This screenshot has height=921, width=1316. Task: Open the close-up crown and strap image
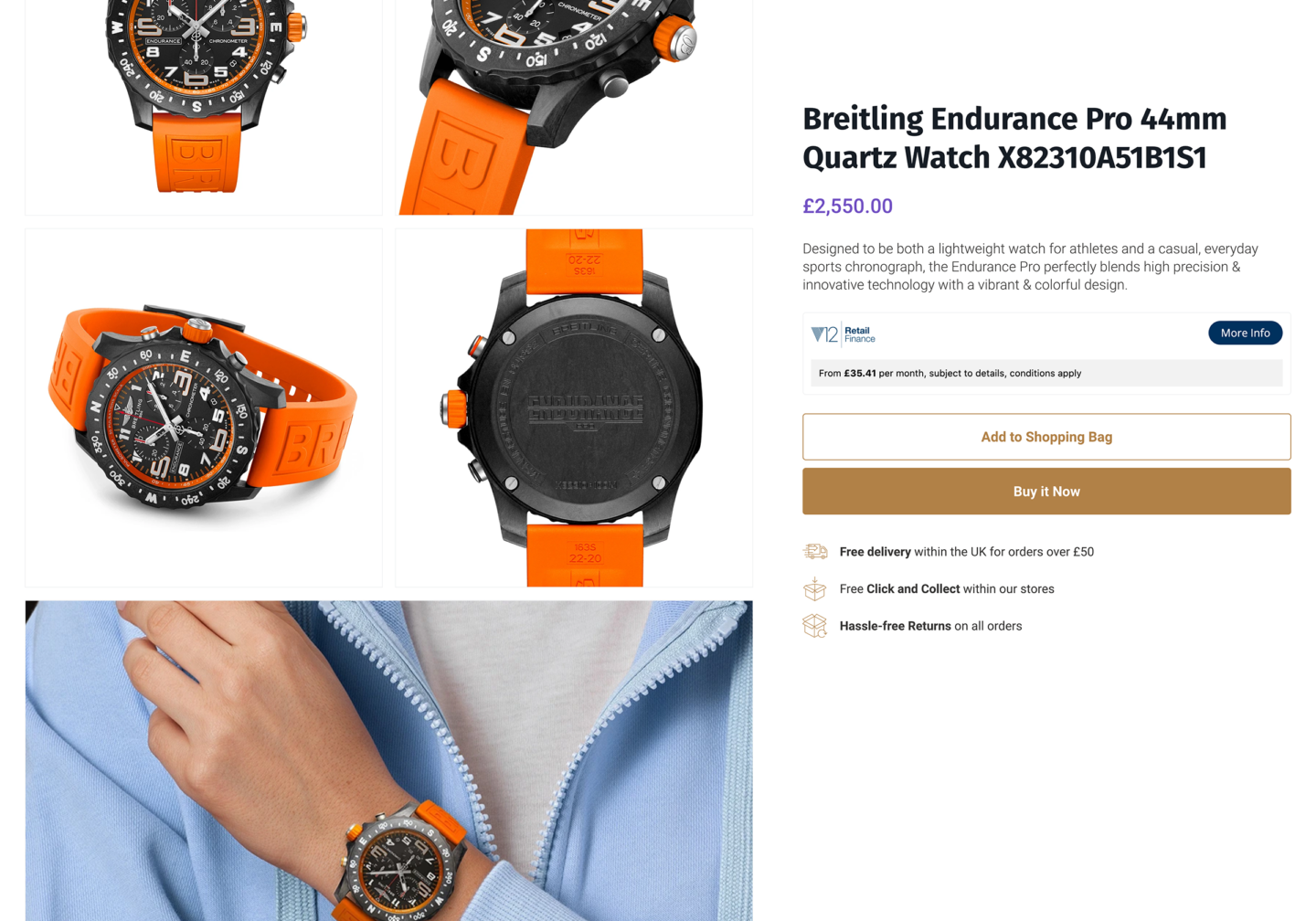click(x=574, y=108)
